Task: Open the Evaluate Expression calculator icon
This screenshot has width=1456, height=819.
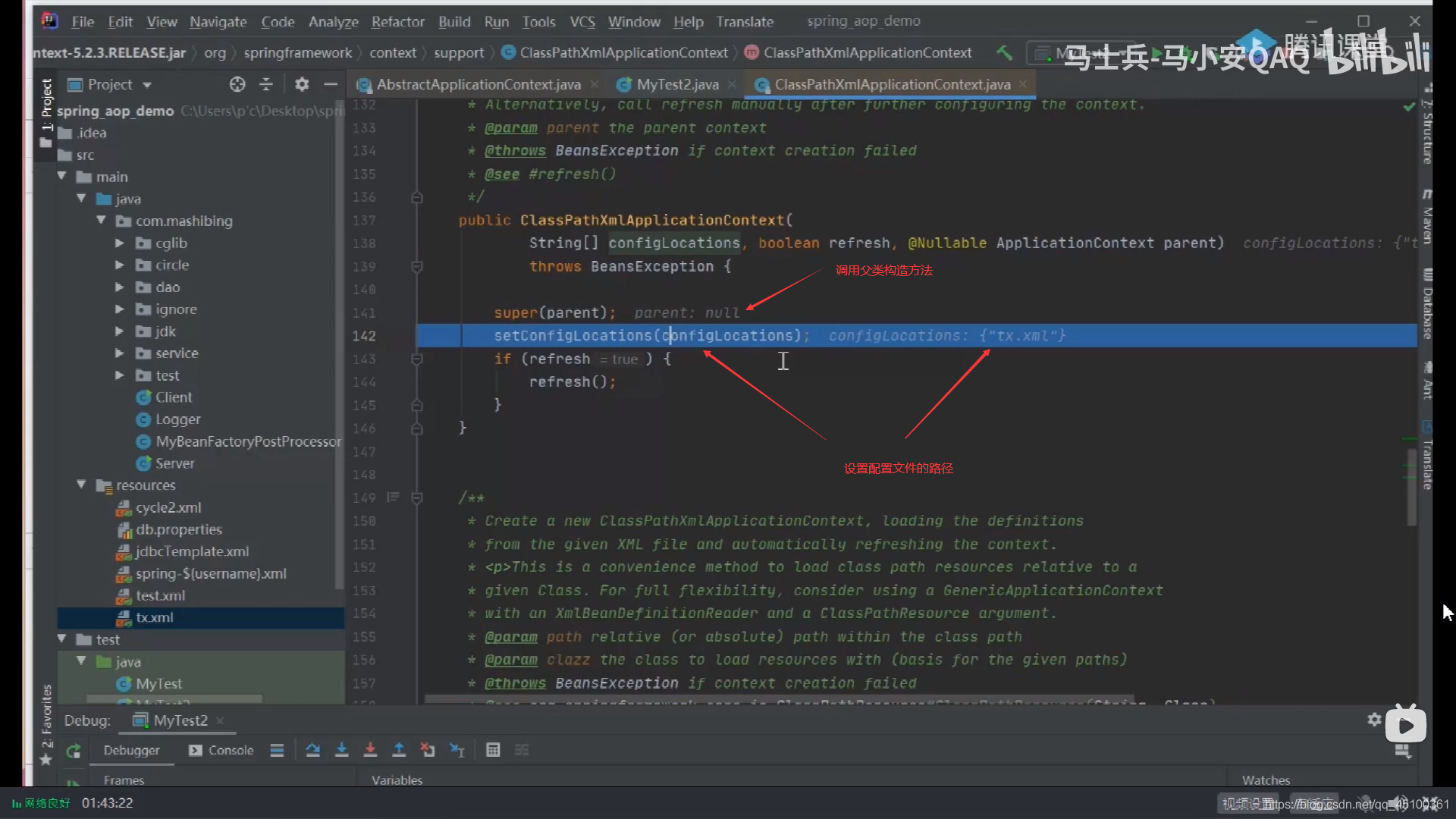Action: [x=493, y=750]
